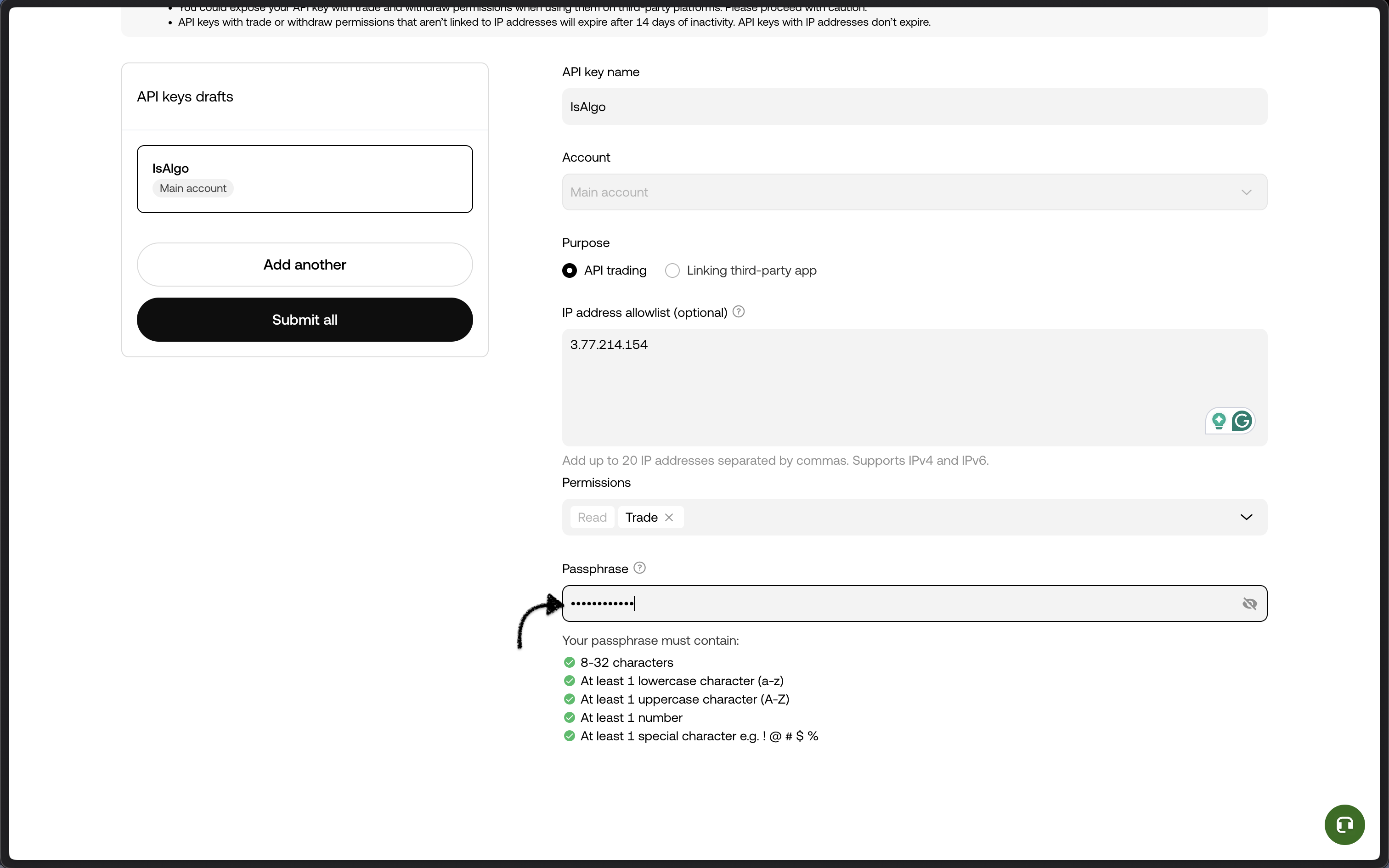Open Grammarly suggestions via the lightbulb icon
This screenshot has height=868, width=1389.
coord(1219,421)
